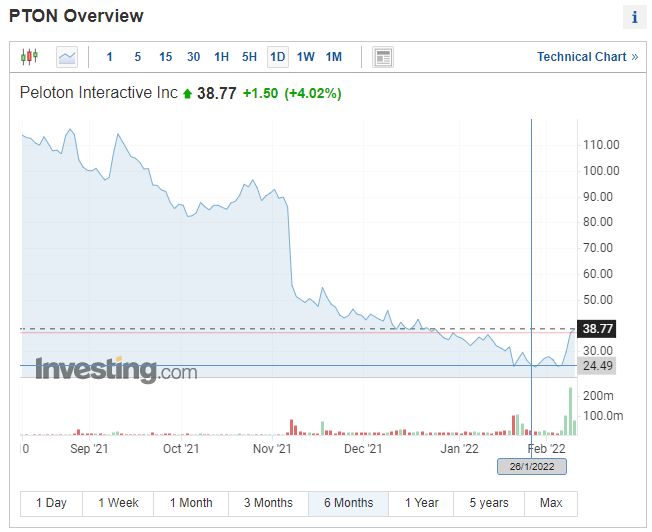The width and height of the screenshot is (652, 532).
Task: Click the (+4.02%) percent change
Action: (x=313, y=93)
